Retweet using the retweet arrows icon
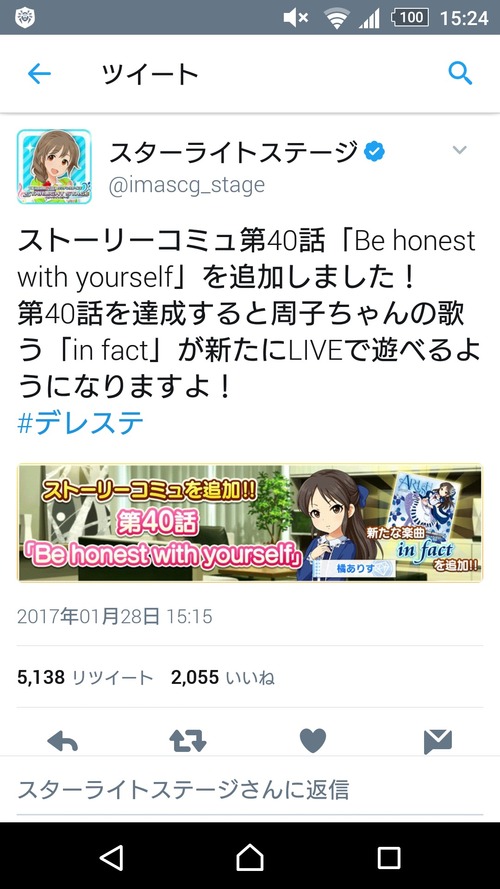Image resolution: width=500 pixels, height=889 pixels. click(188, 740)
